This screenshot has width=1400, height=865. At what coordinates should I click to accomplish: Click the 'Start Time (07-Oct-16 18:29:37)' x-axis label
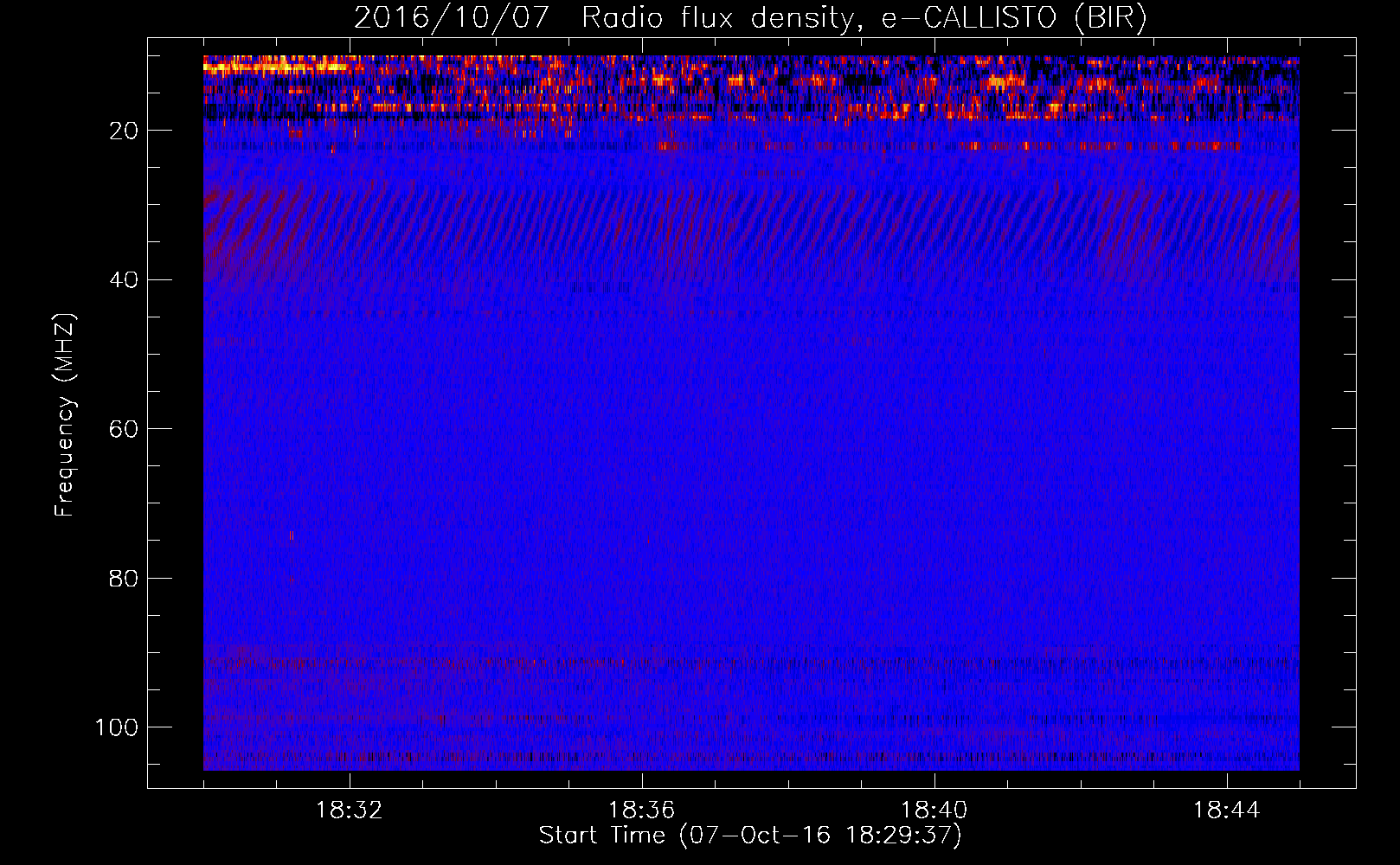point(750,836)
